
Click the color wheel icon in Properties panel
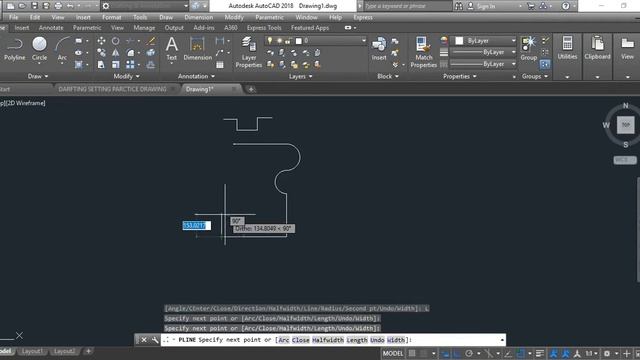tap(444, 40)
